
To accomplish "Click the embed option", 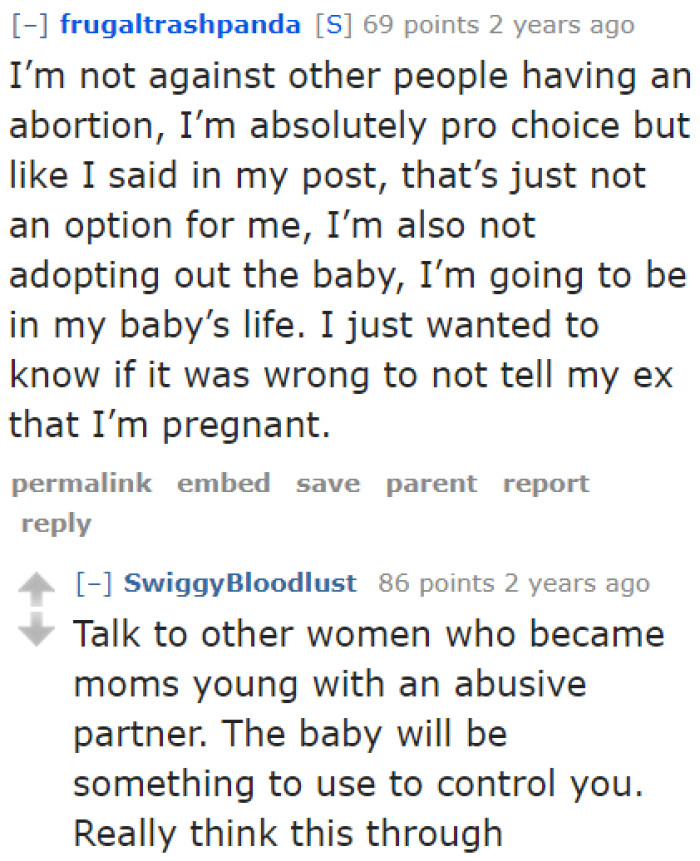I will 224,483.
